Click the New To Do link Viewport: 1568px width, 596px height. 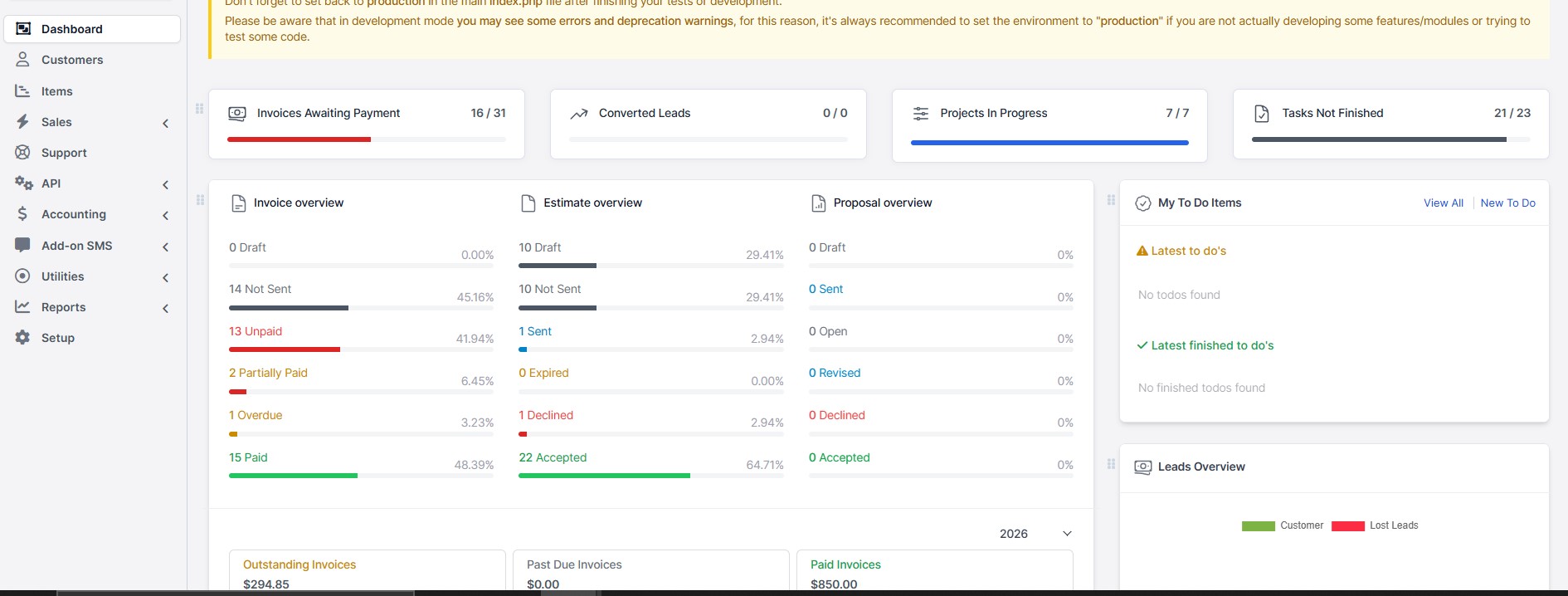pos(1507,203)
